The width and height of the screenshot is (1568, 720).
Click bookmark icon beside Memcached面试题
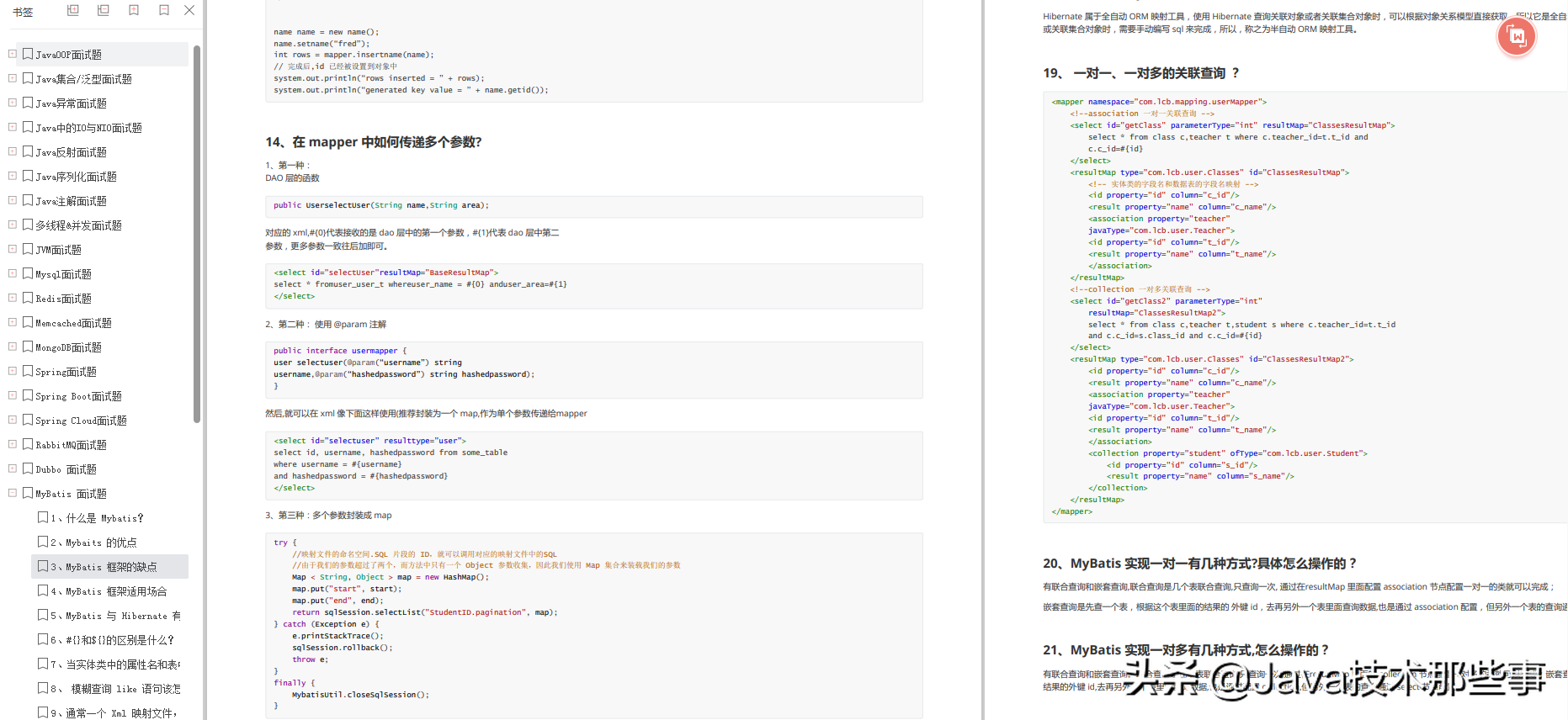[28, 322]
